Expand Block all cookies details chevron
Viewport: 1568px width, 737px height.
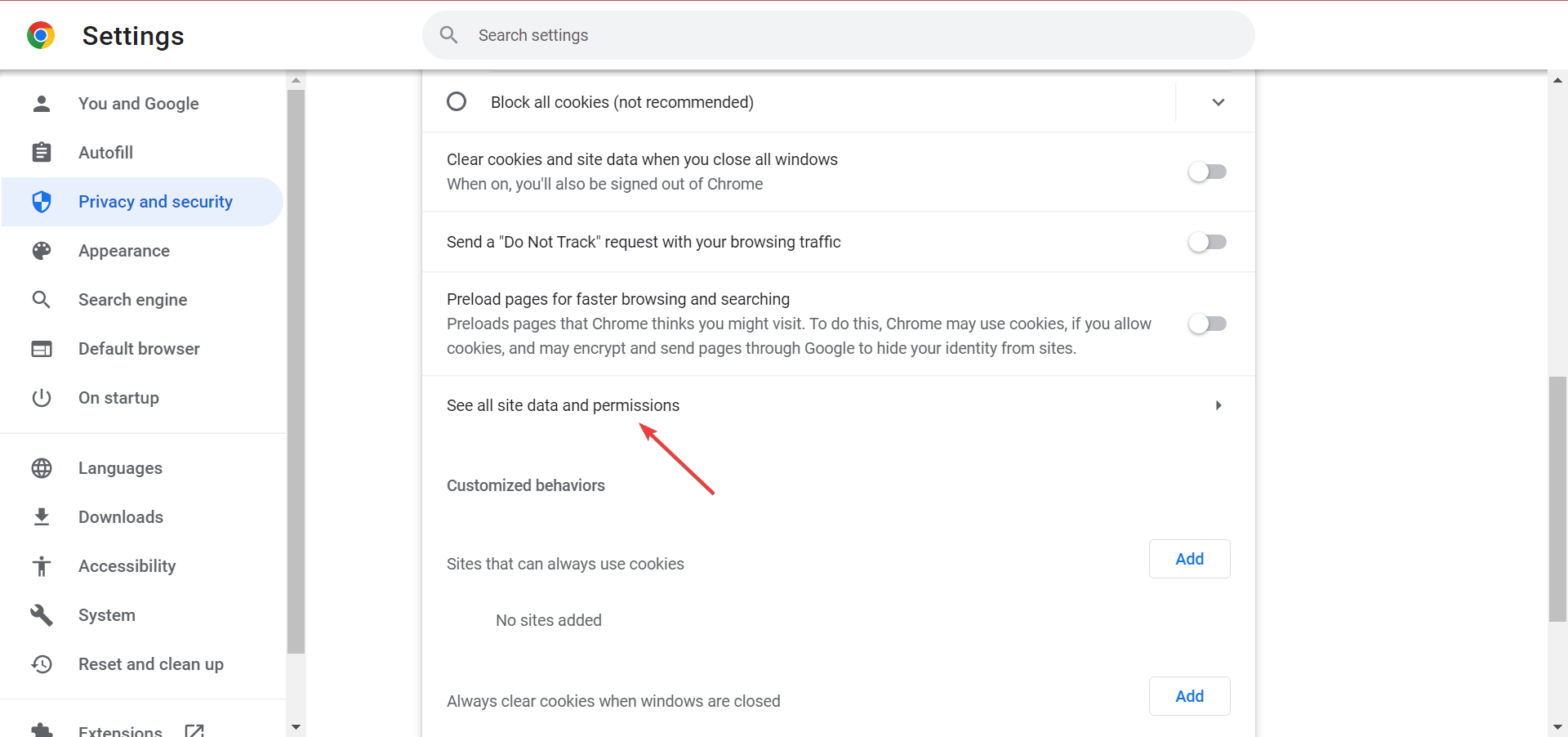click(1218, 102)
